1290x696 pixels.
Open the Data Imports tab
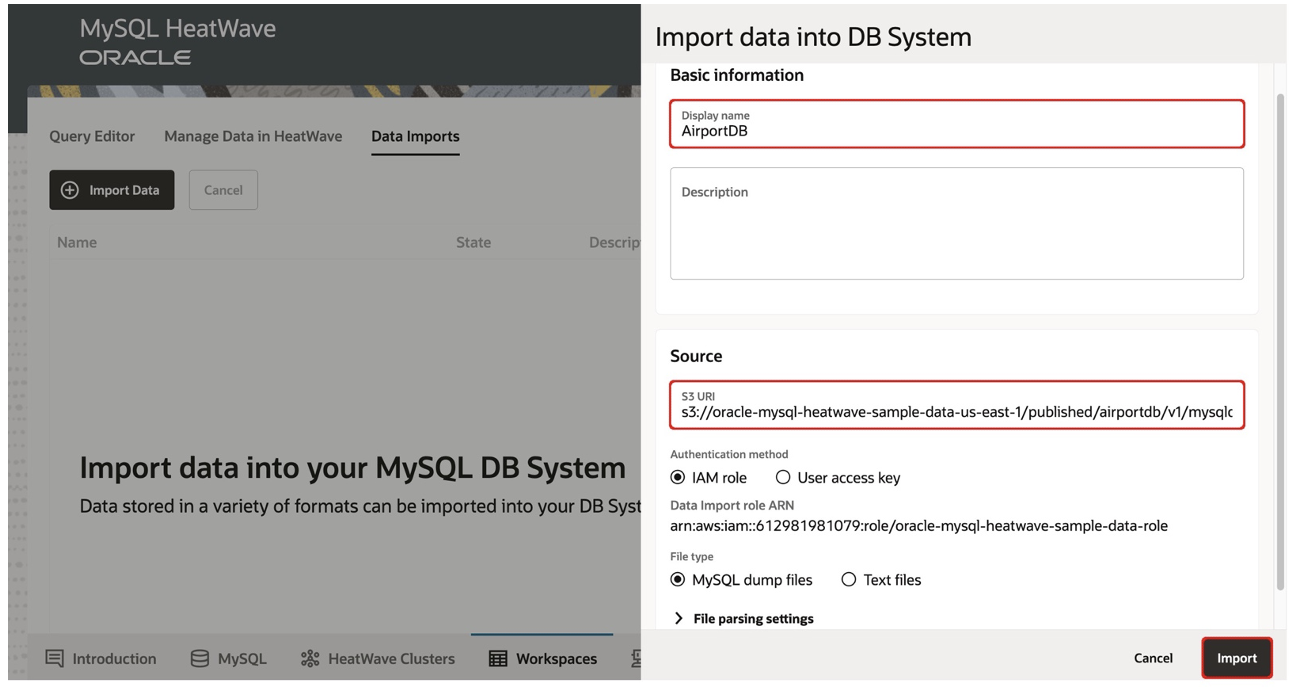[415, 136]
